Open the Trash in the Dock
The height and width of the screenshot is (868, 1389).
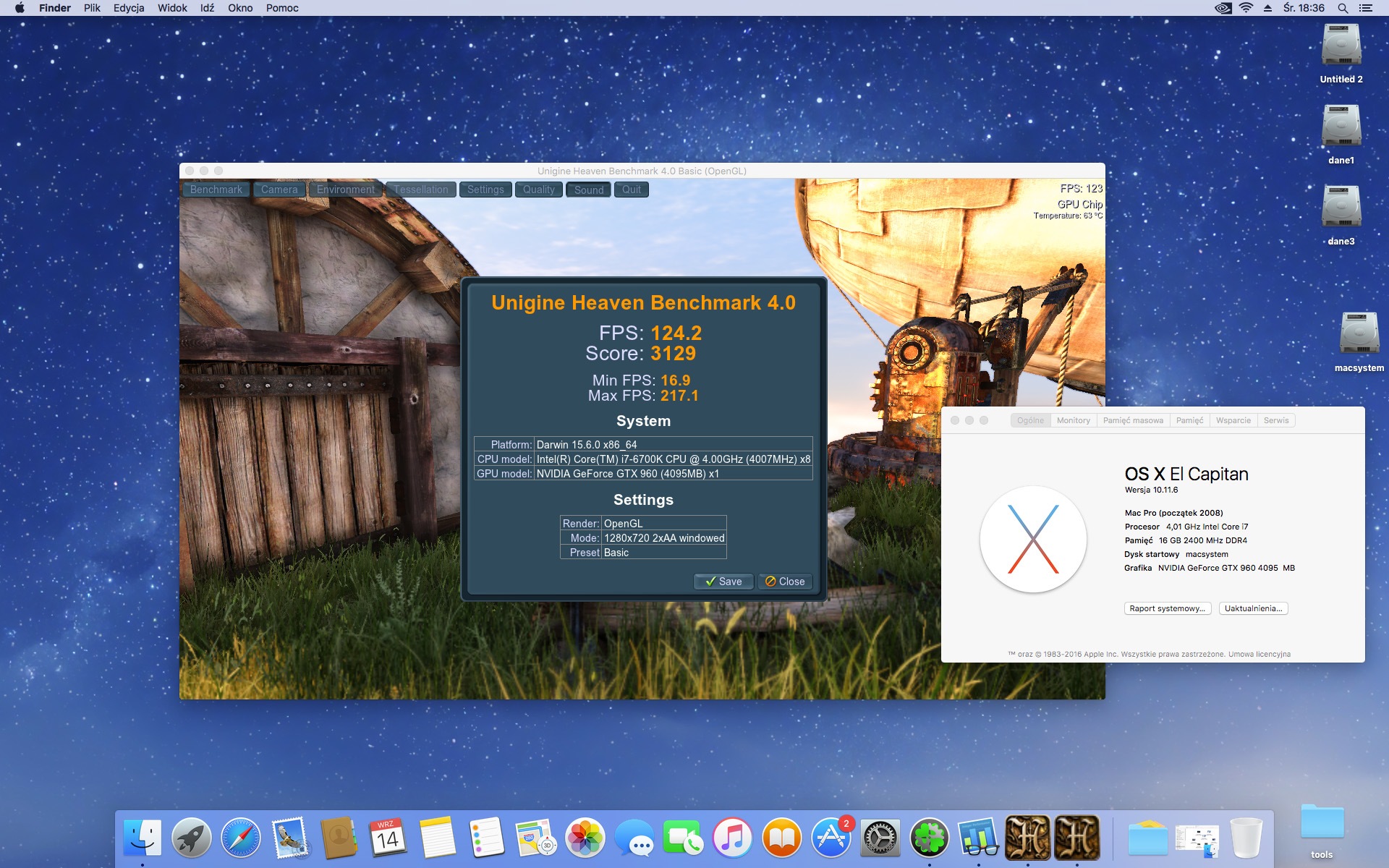pos(1246,838)
